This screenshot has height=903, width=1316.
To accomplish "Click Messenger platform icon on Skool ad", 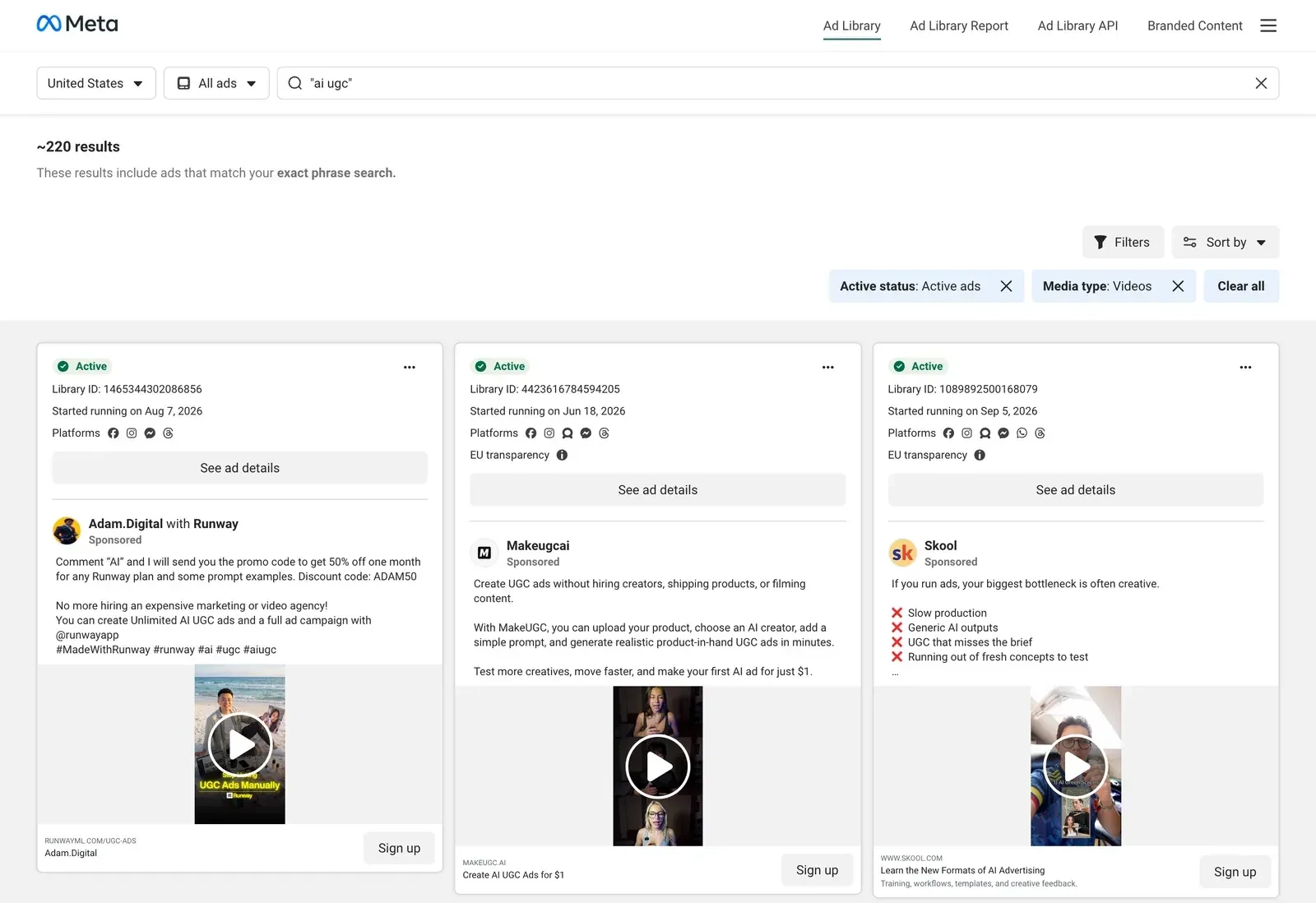I will pyautogui.click(x=1003, y=433).
